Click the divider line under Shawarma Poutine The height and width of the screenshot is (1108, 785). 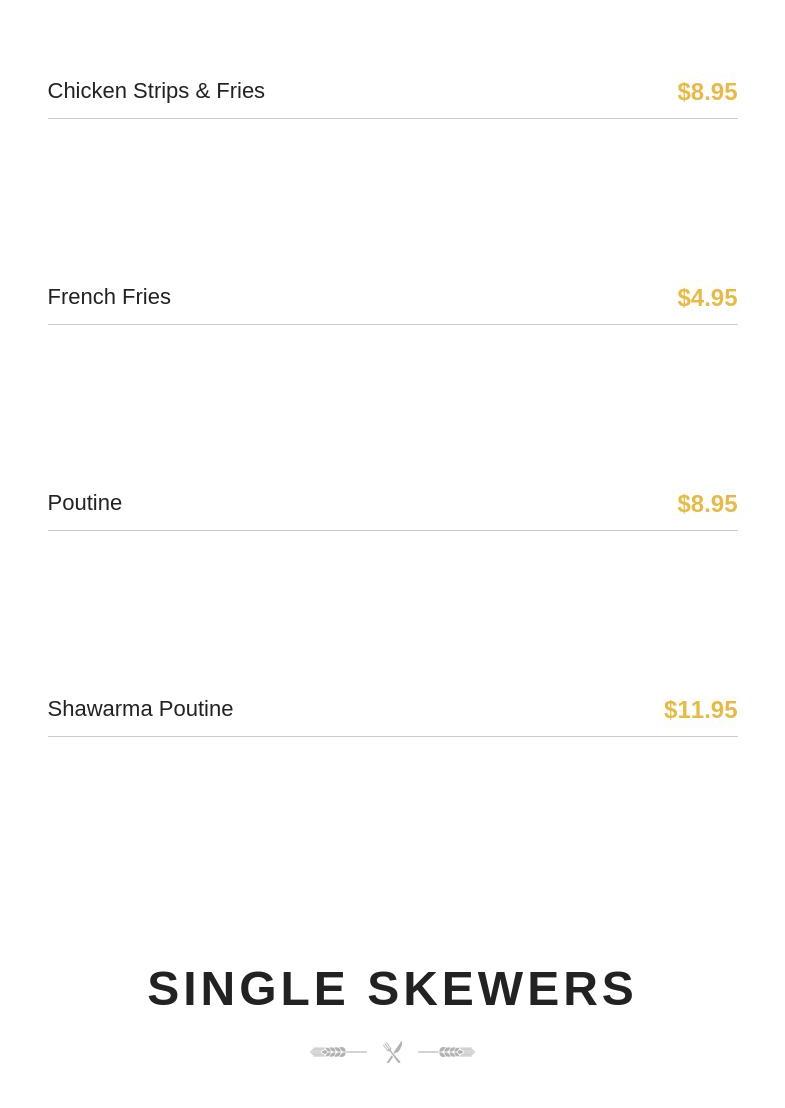[392, 737]
